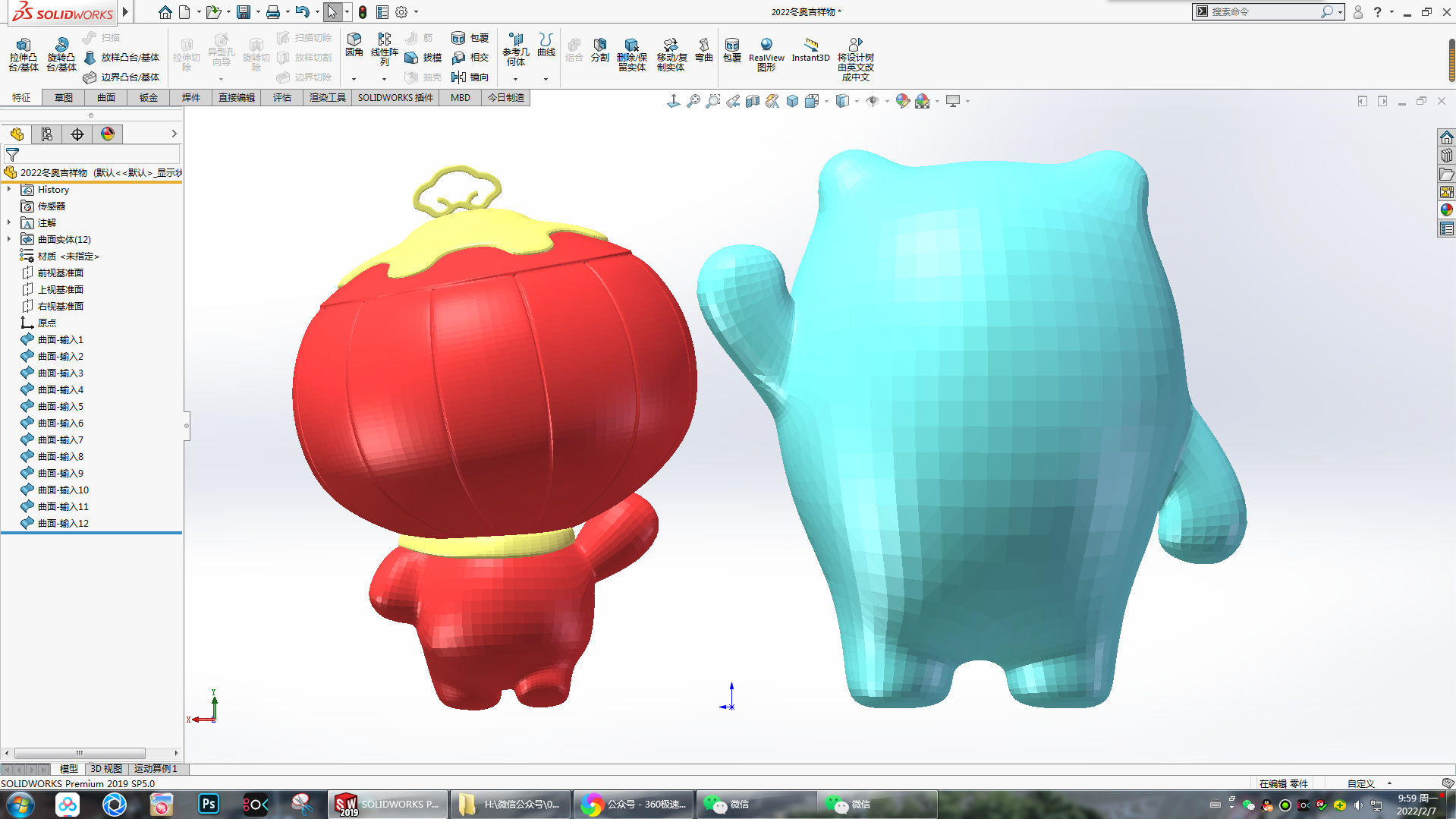Switch to the 评估 evaluate tab
This screenshot has width=1456, height=819.
click(x=282, y=98)
